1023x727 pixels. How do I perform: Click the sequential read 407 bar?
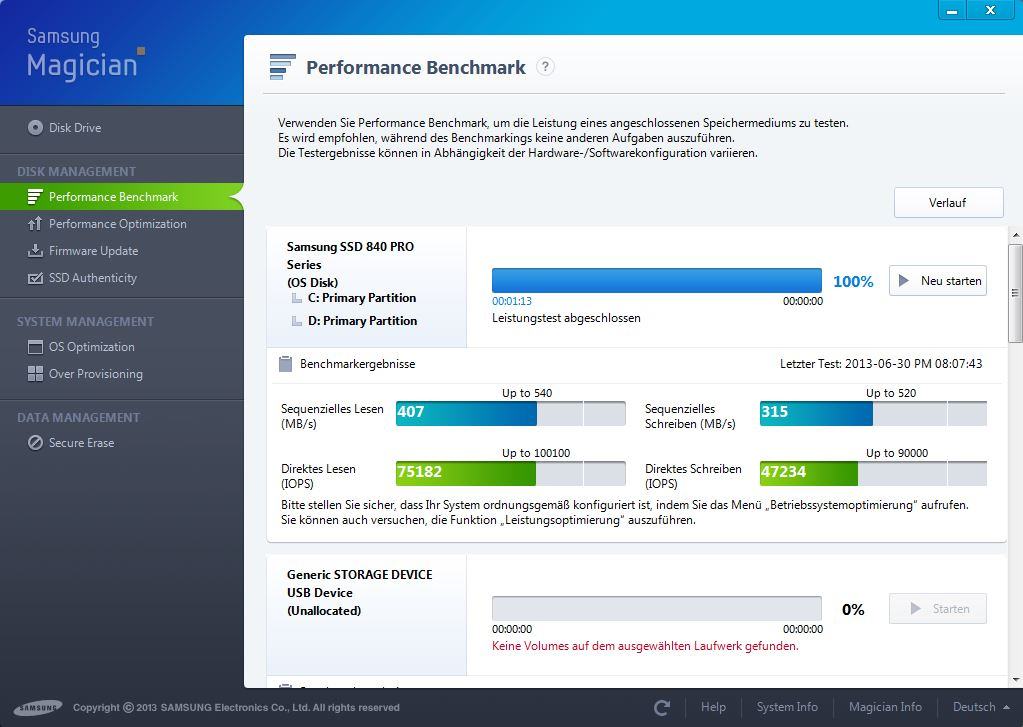[510, 413]
